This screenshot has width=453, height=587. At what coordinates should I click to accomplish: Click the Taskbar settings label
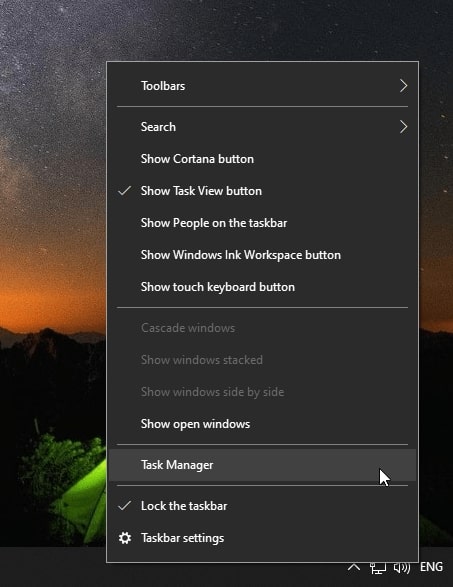click(182, 538)
